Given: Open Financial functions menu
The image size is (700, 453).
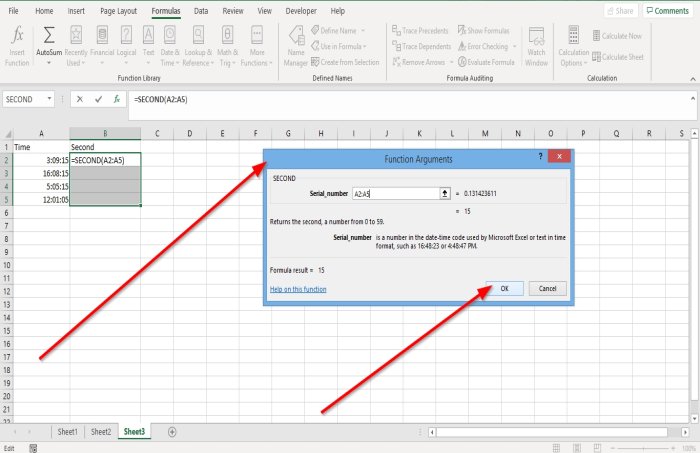Looking at the screenshot, I should [x=102, y=46].
